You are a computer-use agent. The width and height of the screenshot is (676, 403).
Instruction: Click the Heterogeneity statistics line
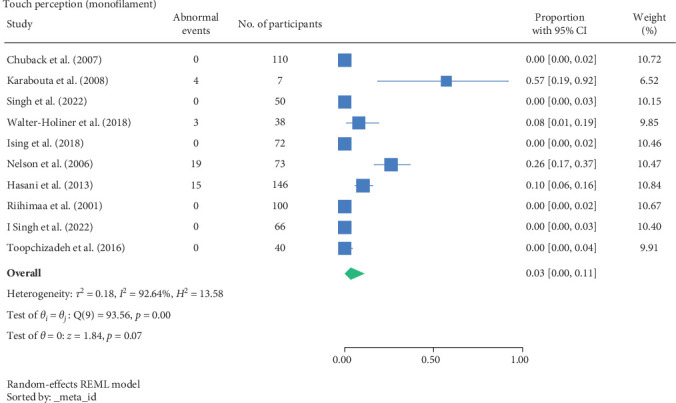pos(105,293)
